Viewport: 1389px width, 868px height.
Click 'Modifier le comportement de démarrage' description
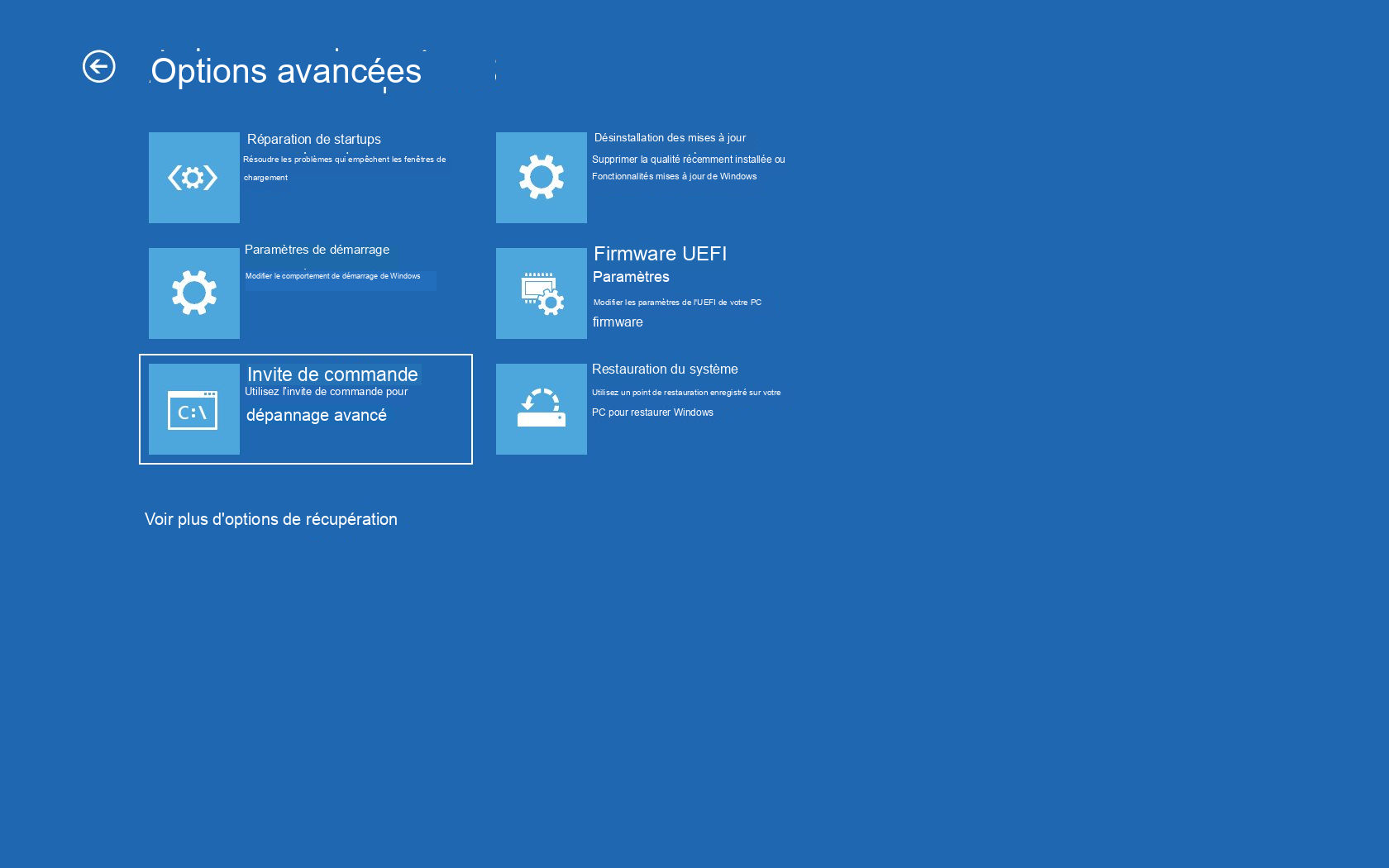tap(332, 276)
